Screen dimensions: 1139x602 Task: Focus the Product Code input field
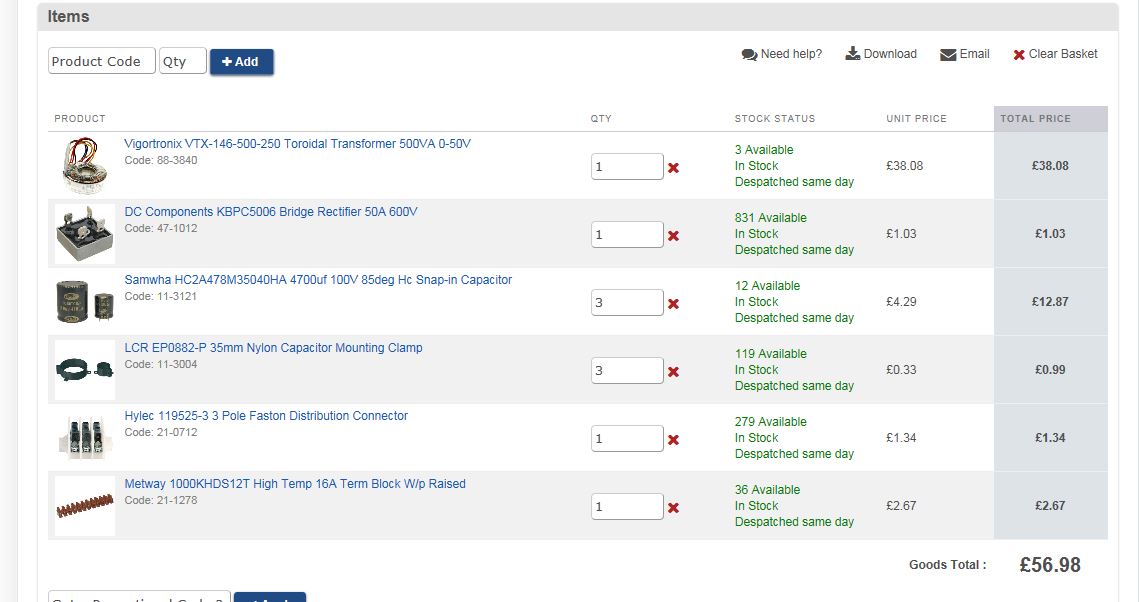click(101, 61)
